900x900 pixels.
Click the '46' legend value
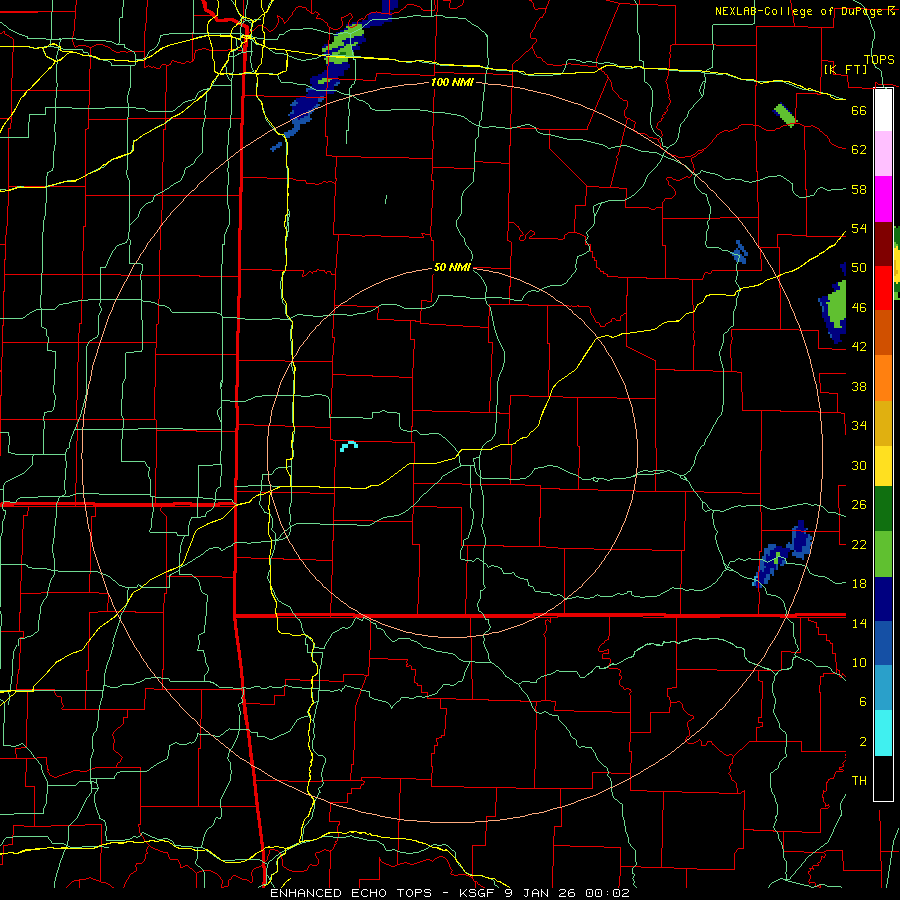click(859, 308)
